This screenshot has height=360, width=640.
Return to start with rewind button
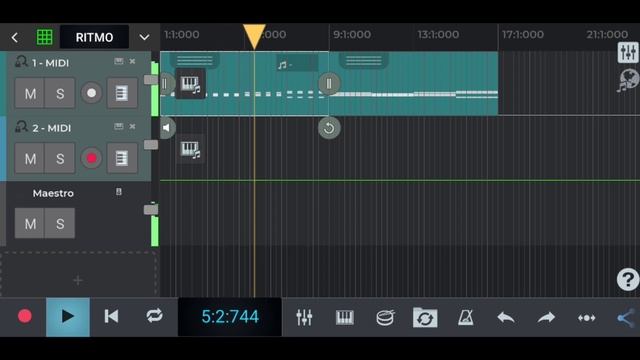point(111,316)
